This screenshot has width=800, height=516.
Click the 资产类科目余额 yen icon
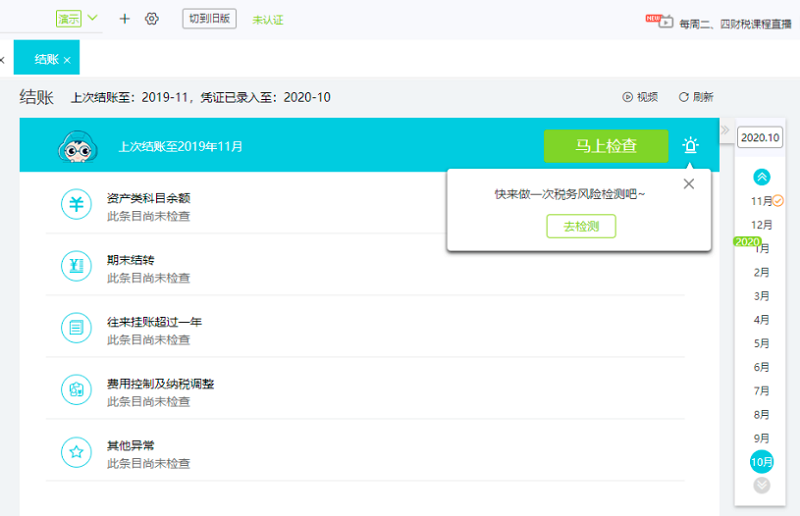click(76, 206)
